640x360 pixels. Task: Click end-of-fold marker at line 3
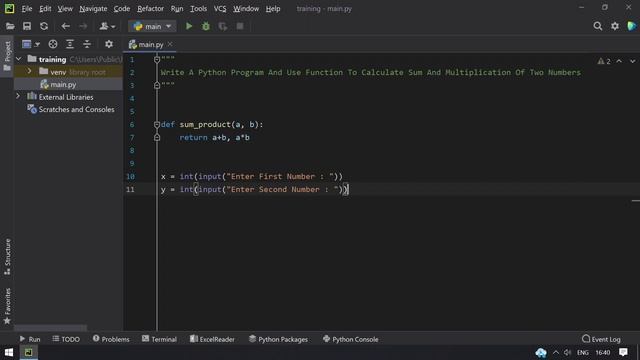coord(157,85)
